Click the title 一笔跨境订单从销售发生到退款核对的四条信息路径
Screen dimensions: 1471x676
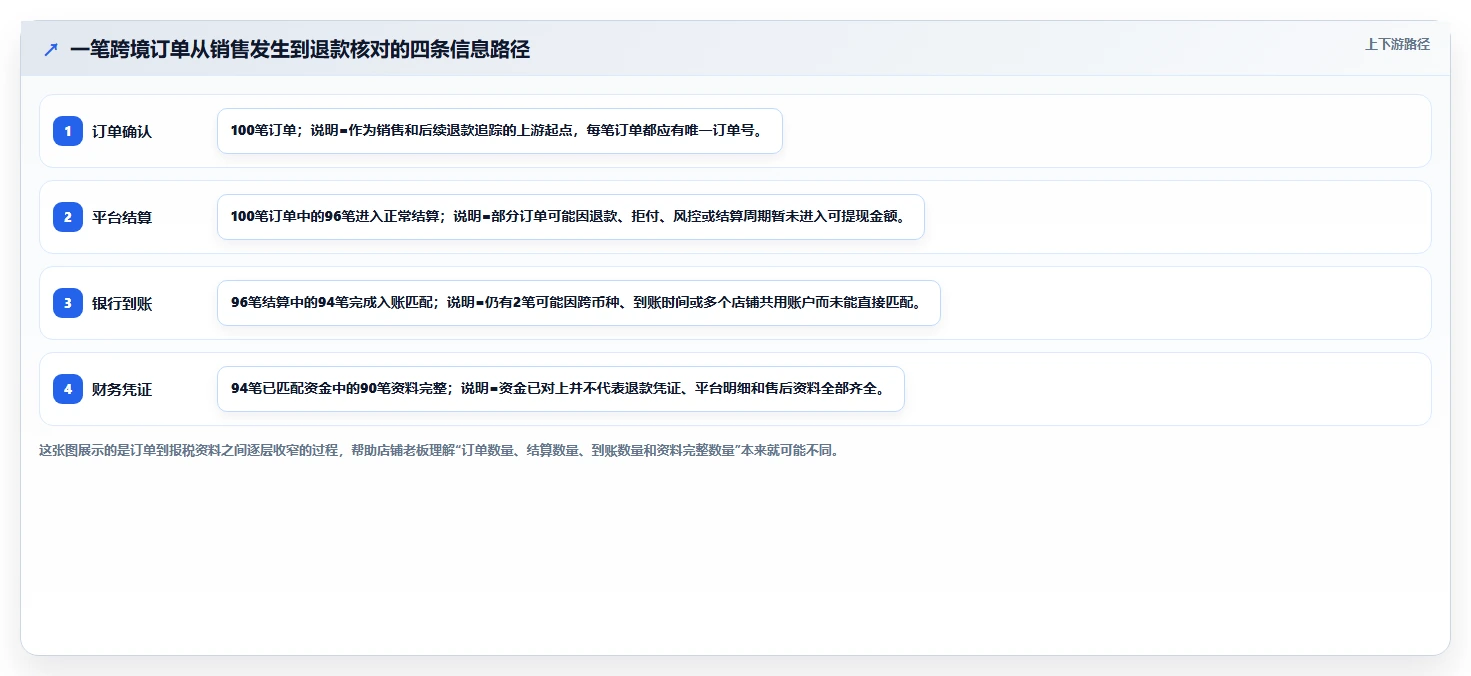[300, 50]
